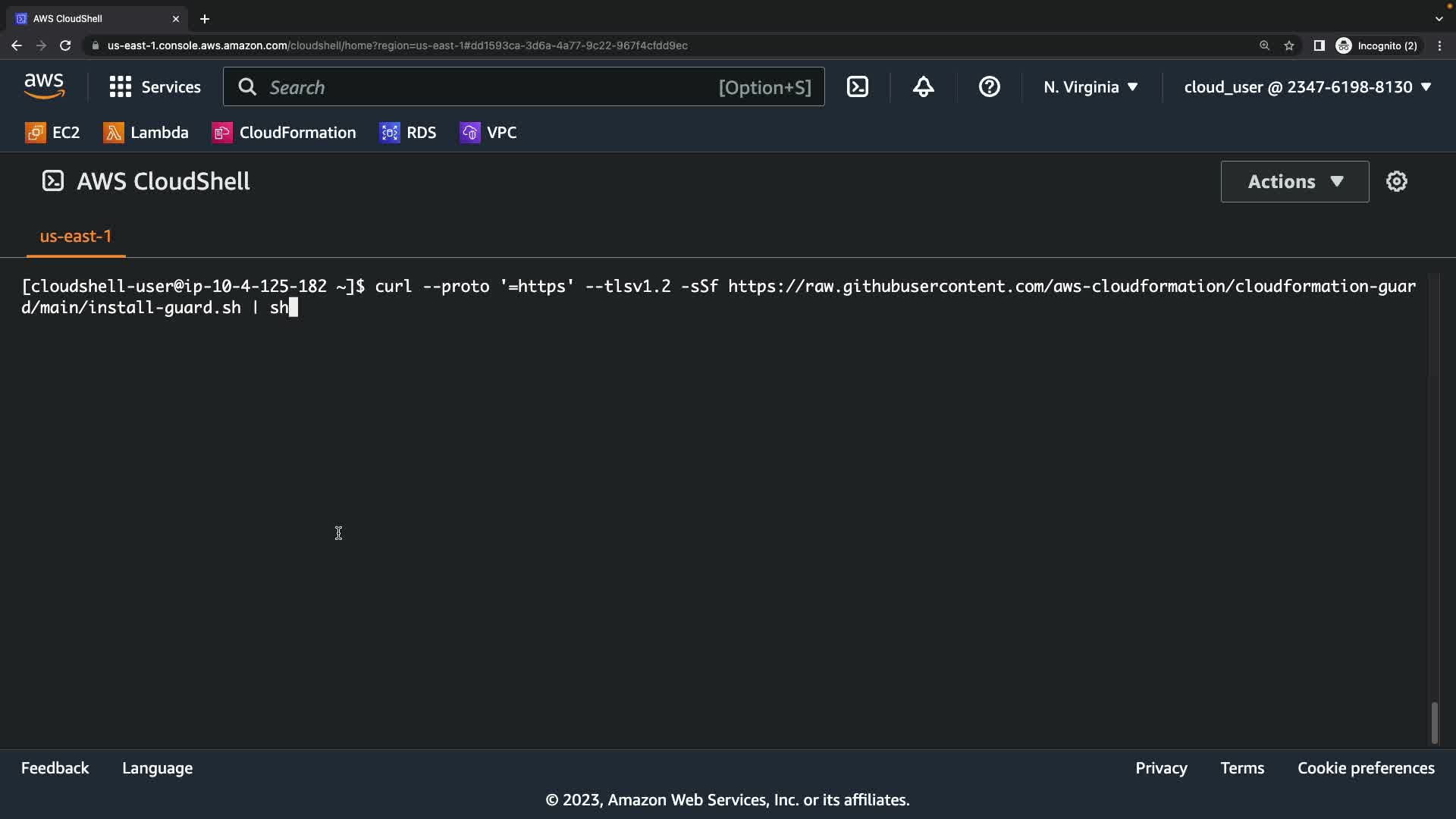Open the Services grid menu
This screenshot has width=1456, height=819.
(x=155, y=87)
